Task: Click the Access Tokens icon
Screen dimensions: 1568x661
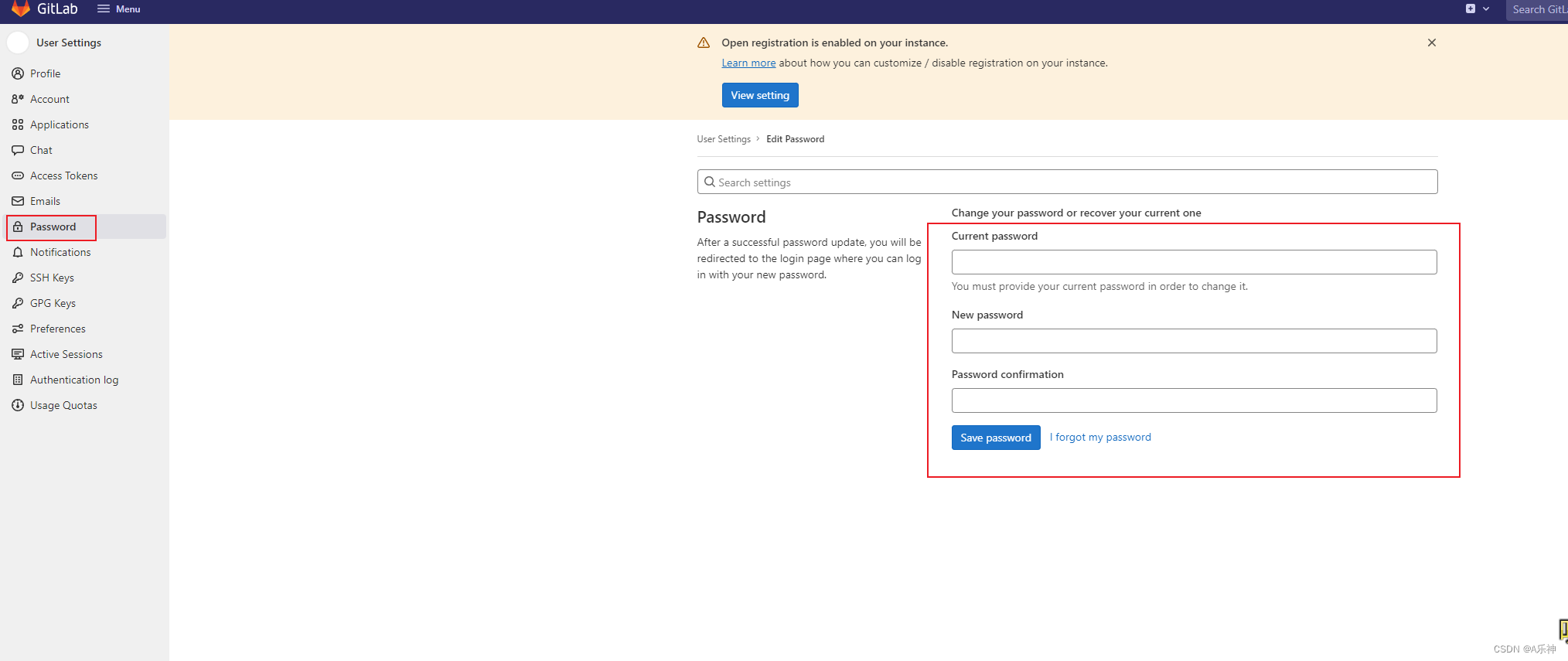Action: (x=18, y=175)
